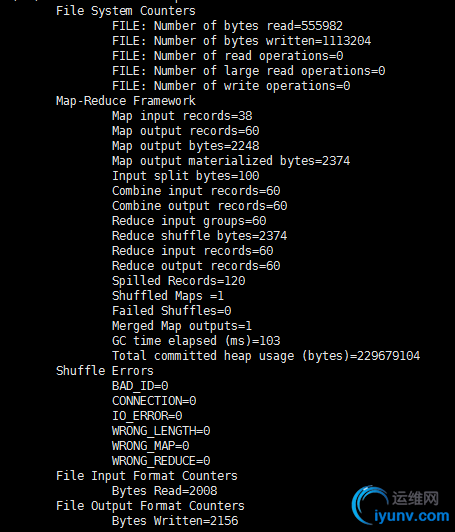Click the 'Shuffle Errors' section heading

pos(105,370)
